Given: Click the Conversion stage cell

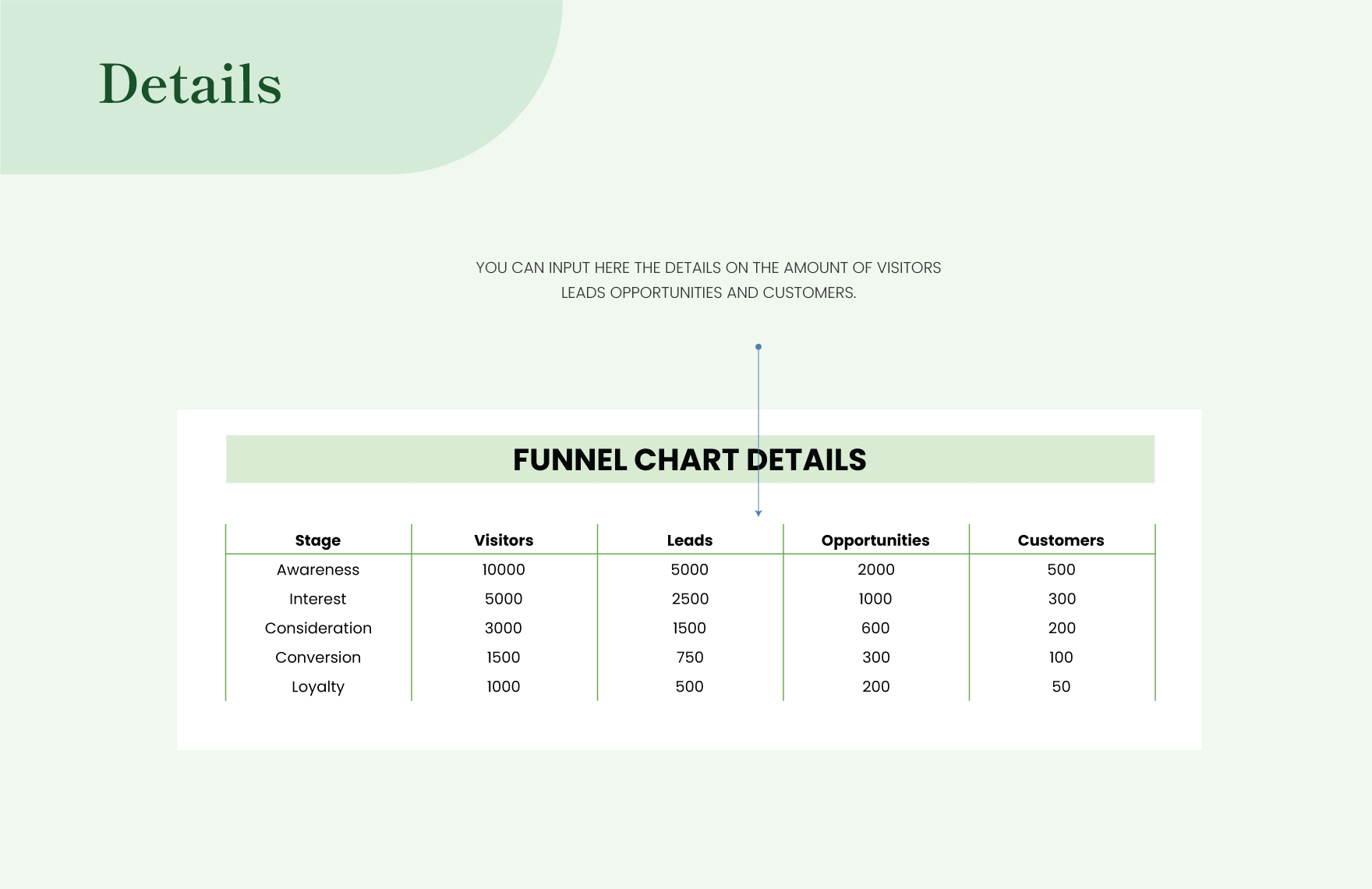Looking at the screenshot, I should coord(318,657).
